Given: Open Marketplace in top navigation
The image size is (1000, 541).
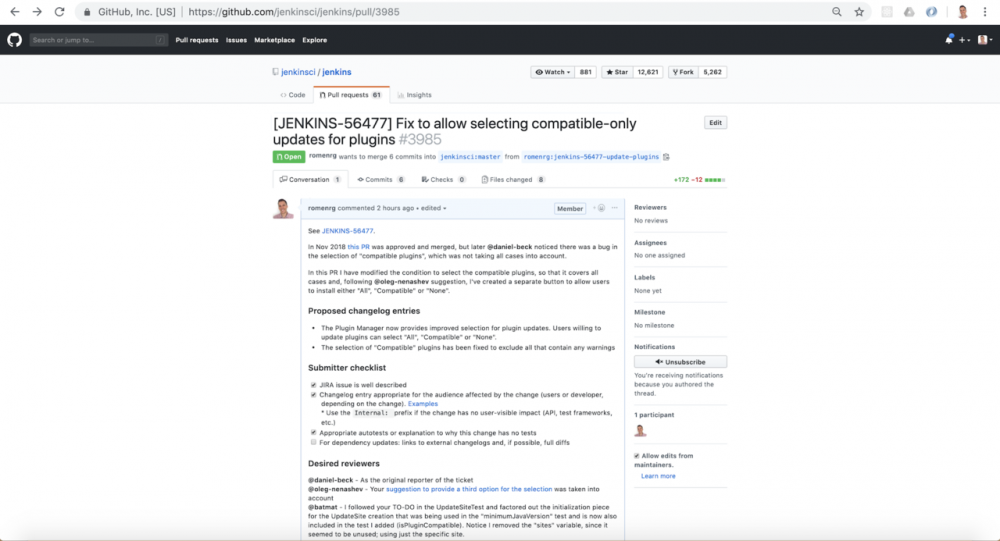Looking at the screenshot, I should click(274, 40).
